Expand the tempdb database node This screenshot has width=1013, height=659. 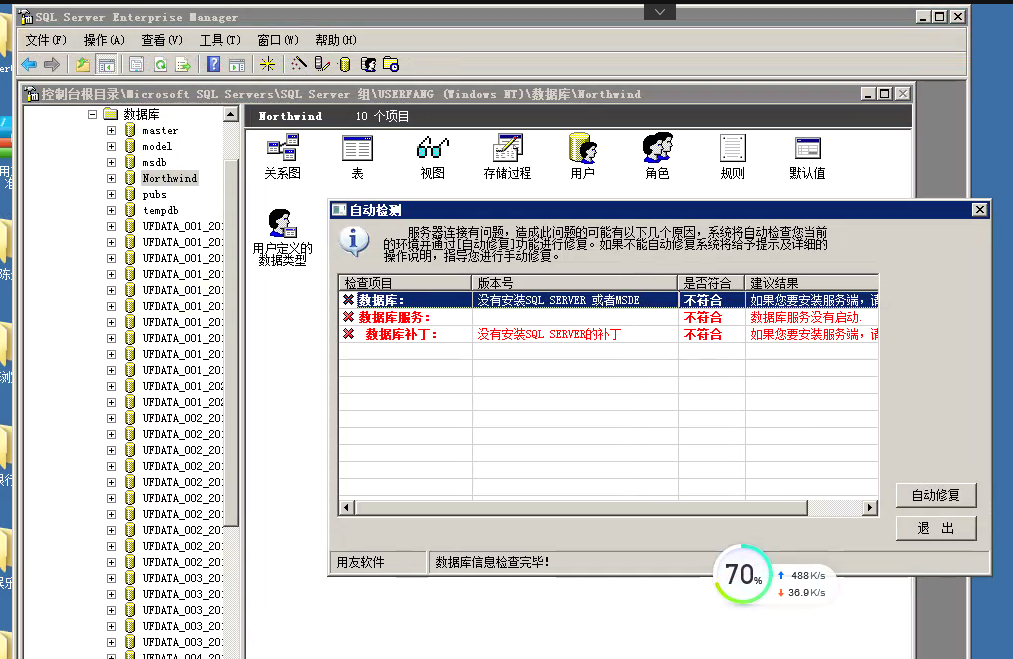(111, 211)
